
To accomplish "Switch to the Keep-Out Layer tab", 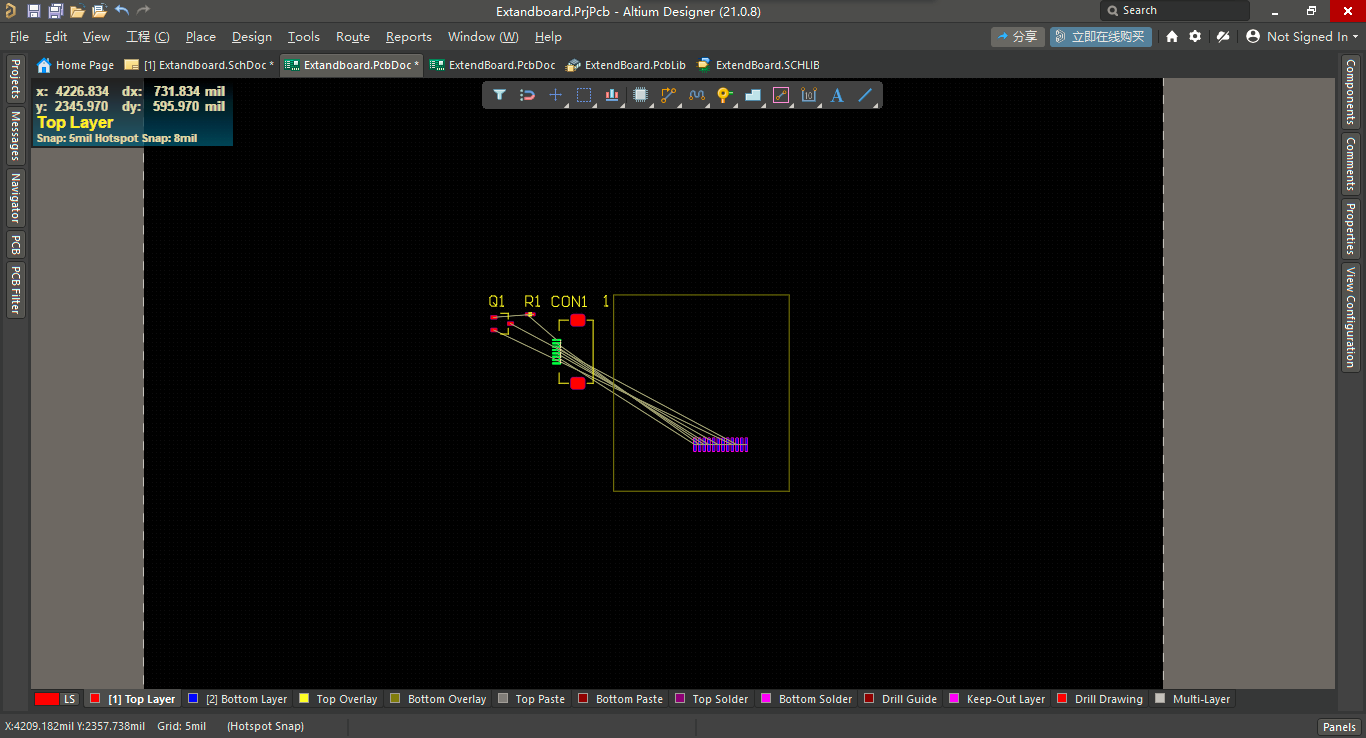I will [x=996, y=699].
